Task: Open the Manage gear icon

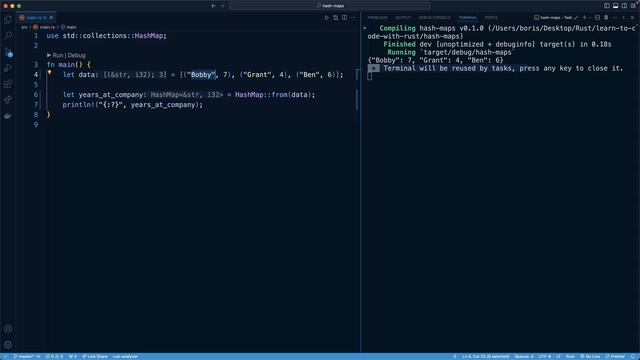Action: [x=8, y=345]
